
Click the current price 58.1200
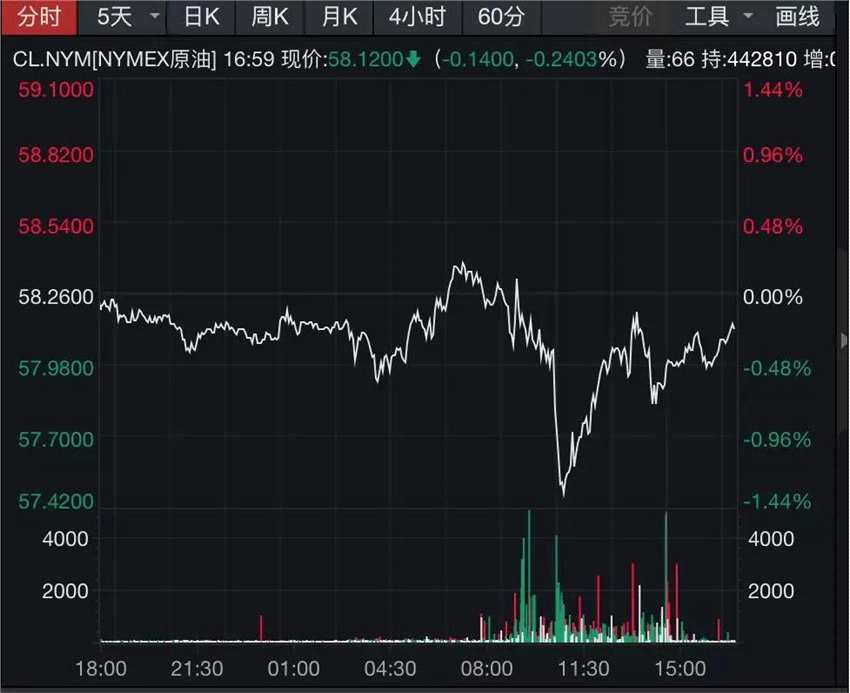point(365,59)
